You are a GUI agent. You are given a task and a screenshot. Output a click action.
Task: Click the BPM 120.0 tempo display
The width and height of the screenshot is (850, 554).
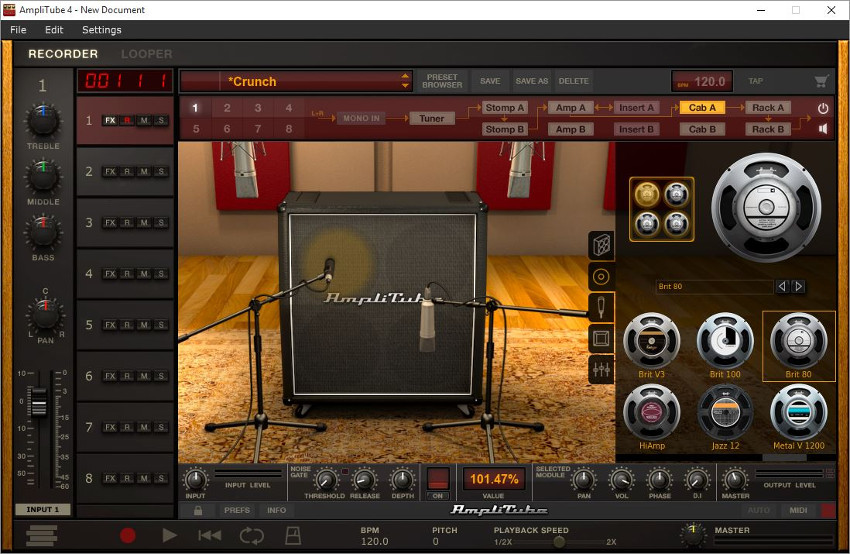click(x=702, y=81)
